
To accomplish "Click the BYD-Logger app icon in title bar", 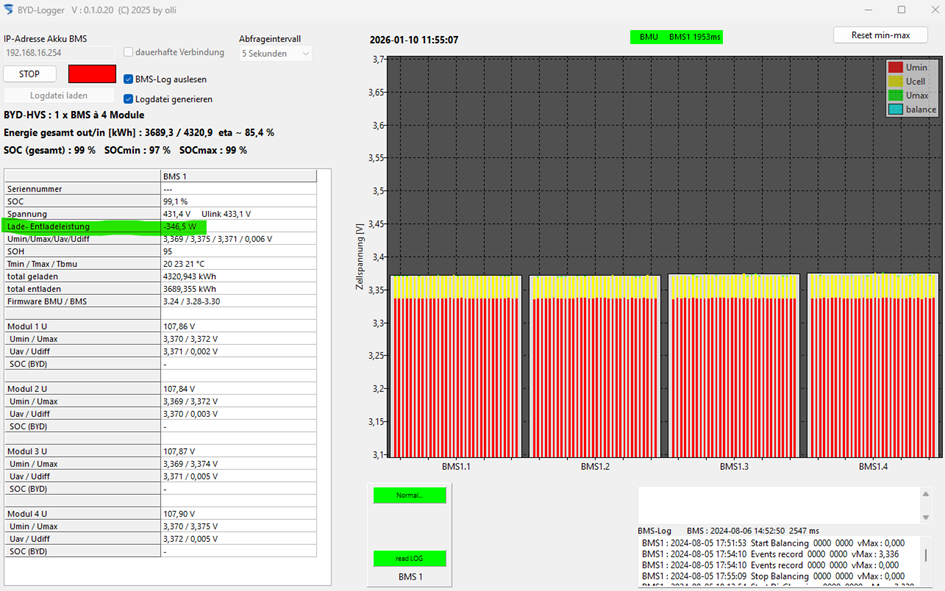I will coord(10,9).
